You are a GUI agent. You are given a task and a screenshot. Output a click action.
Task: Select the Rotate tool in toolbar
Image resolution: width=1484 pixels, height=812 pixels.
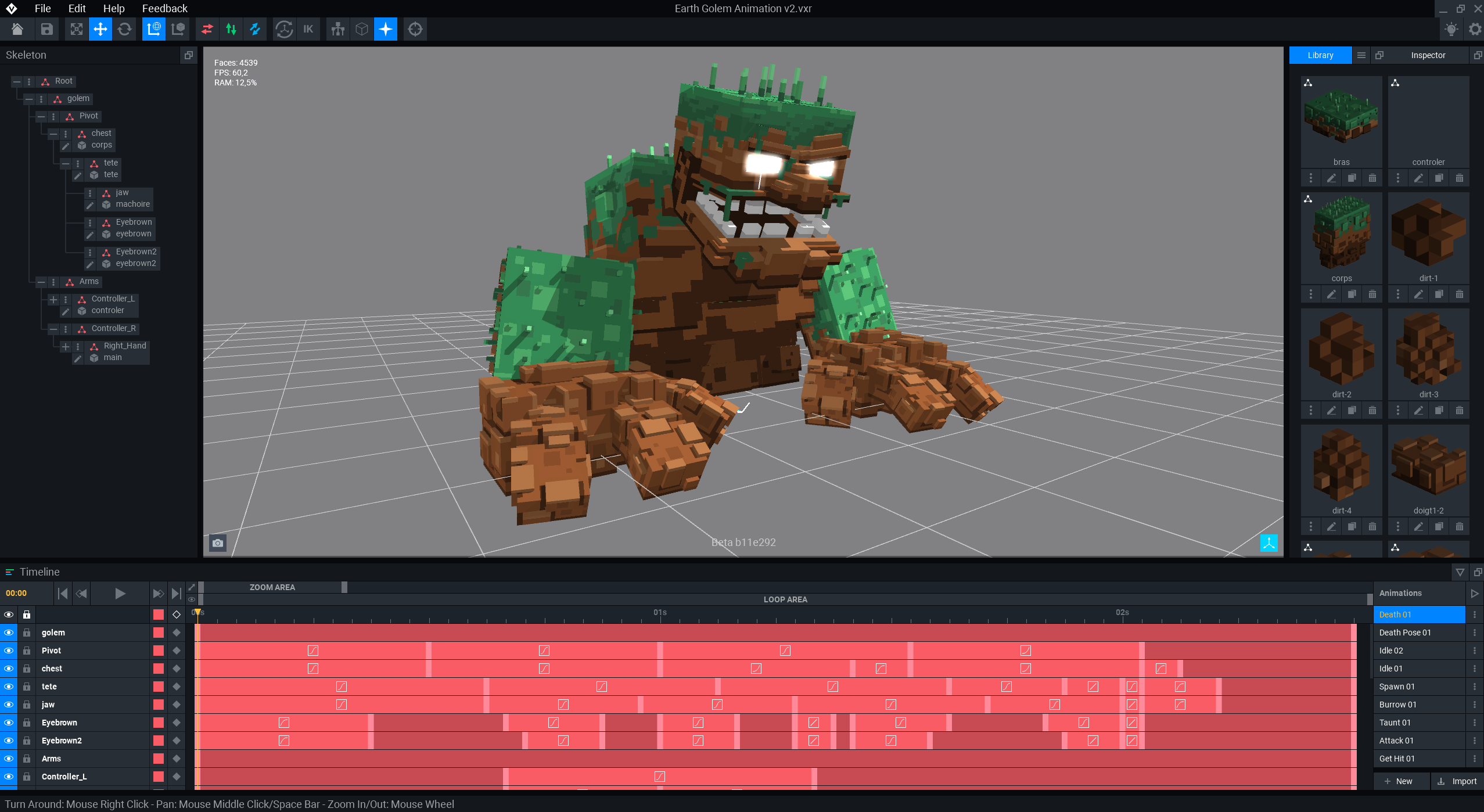(x=124, y=29)
